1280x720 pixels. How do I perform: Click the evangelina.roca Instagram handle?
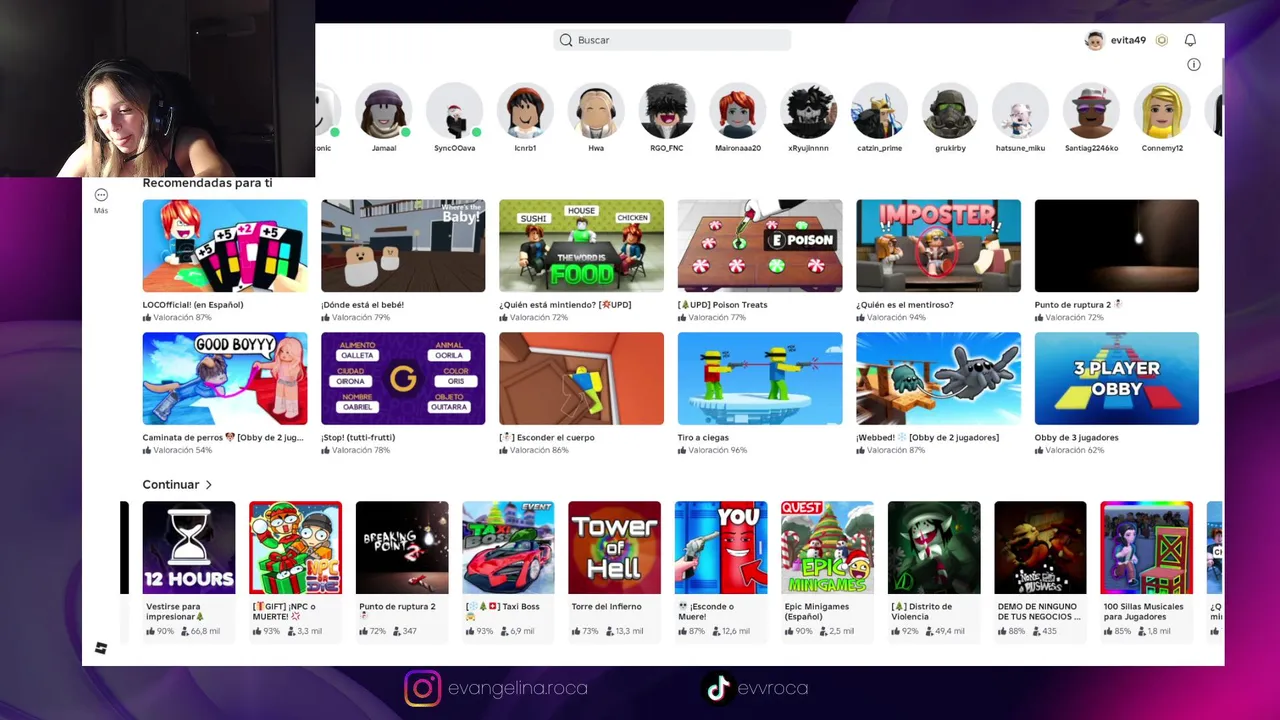click(x=518, y=688)
